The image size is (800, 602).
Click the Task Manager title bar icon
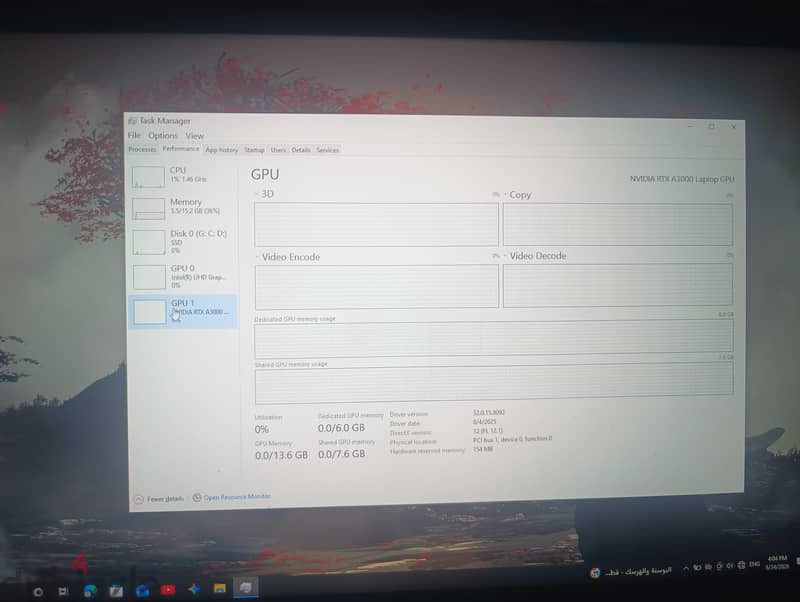coord(133,120)
